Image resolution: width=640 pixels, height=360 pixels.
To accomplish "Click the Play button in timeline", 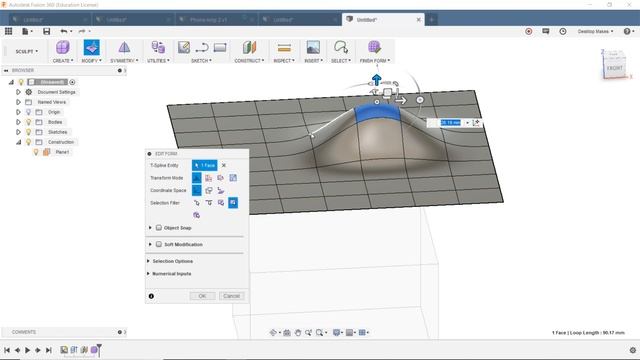I will tap(27, 350).
